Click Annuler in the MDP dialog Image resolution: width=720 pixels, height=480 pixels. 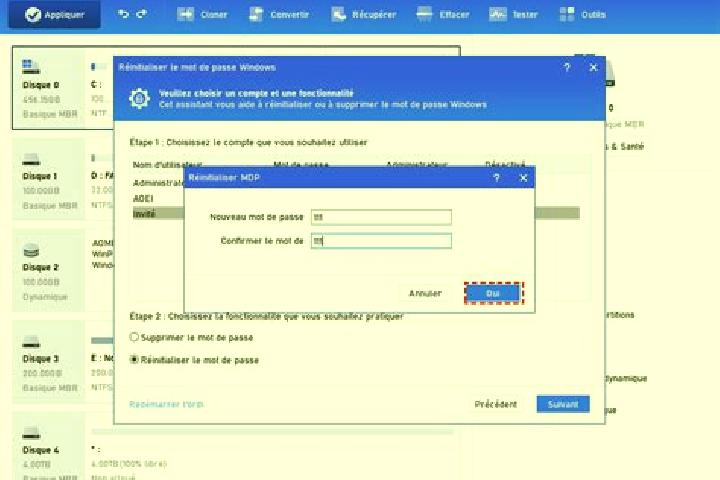pyautogui.click(x=425, y=293)
